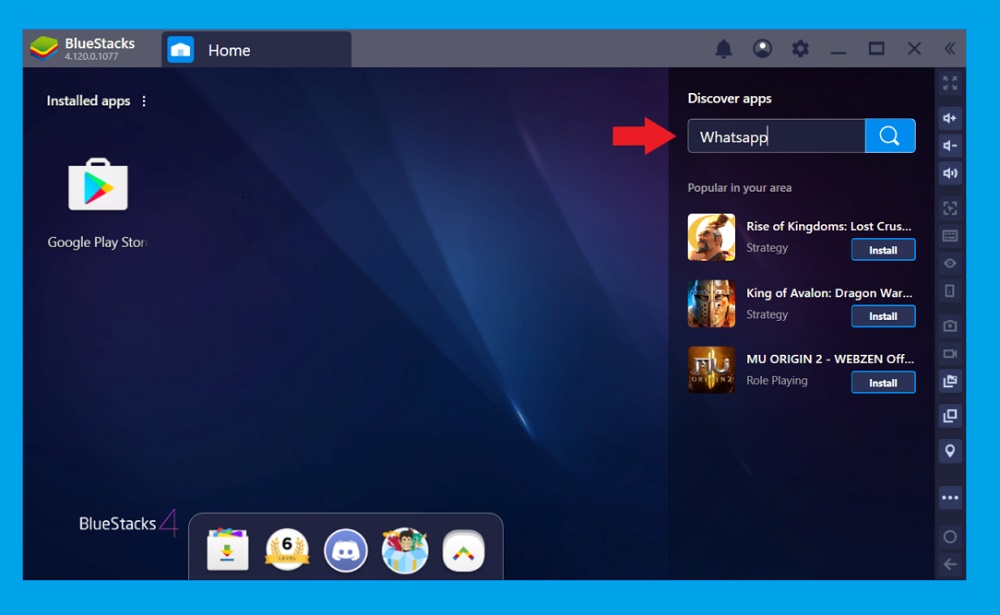This screenshot has height=615, width=1000.
Task: Open the Google Play Store app
Action: click(98, 184)
